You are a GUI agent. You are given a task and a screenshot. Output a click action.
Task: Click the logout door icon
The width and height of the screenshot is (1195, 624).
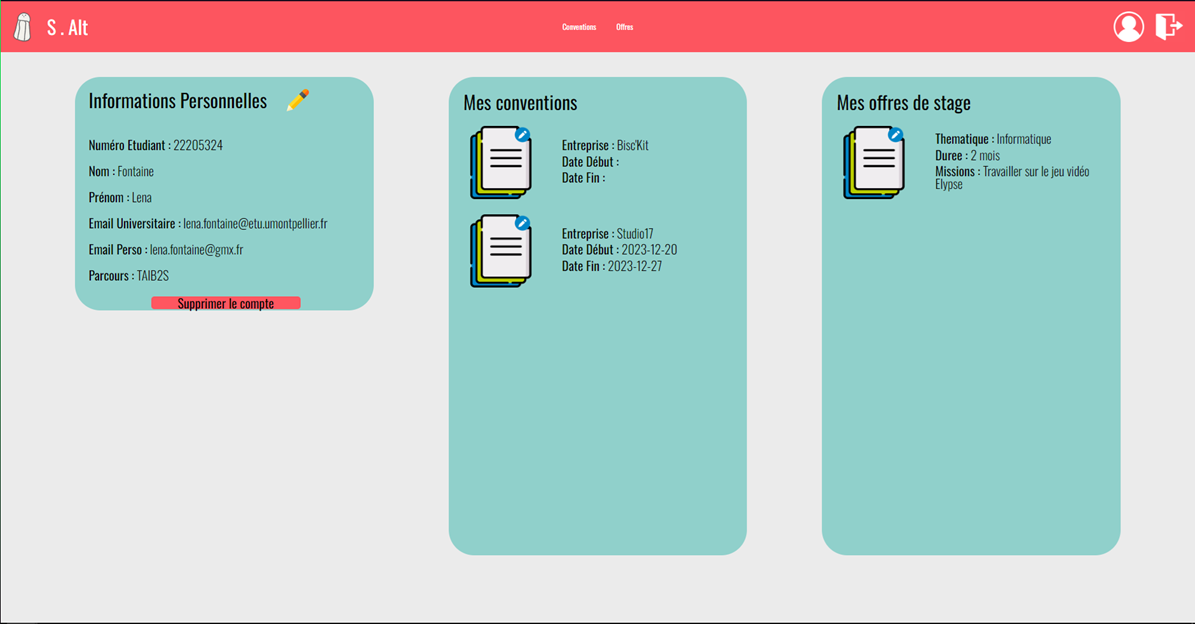(x=1168, y=26)
